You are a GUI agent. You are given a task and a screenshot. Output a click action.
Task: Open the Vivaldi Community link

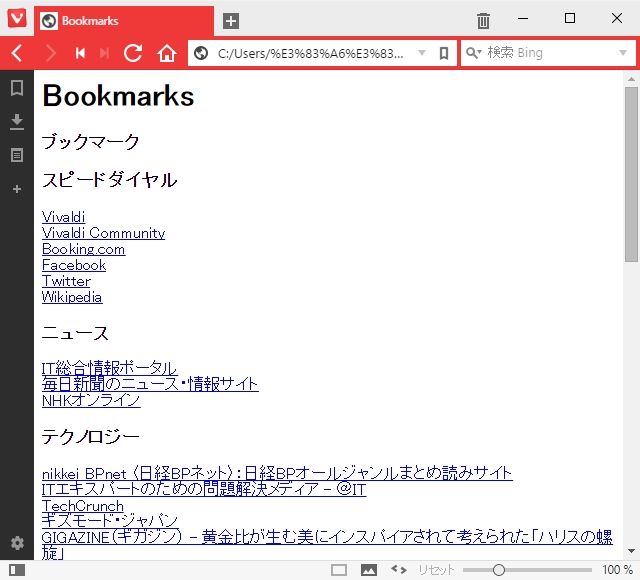pyautogui.click(x=104, y=233)
